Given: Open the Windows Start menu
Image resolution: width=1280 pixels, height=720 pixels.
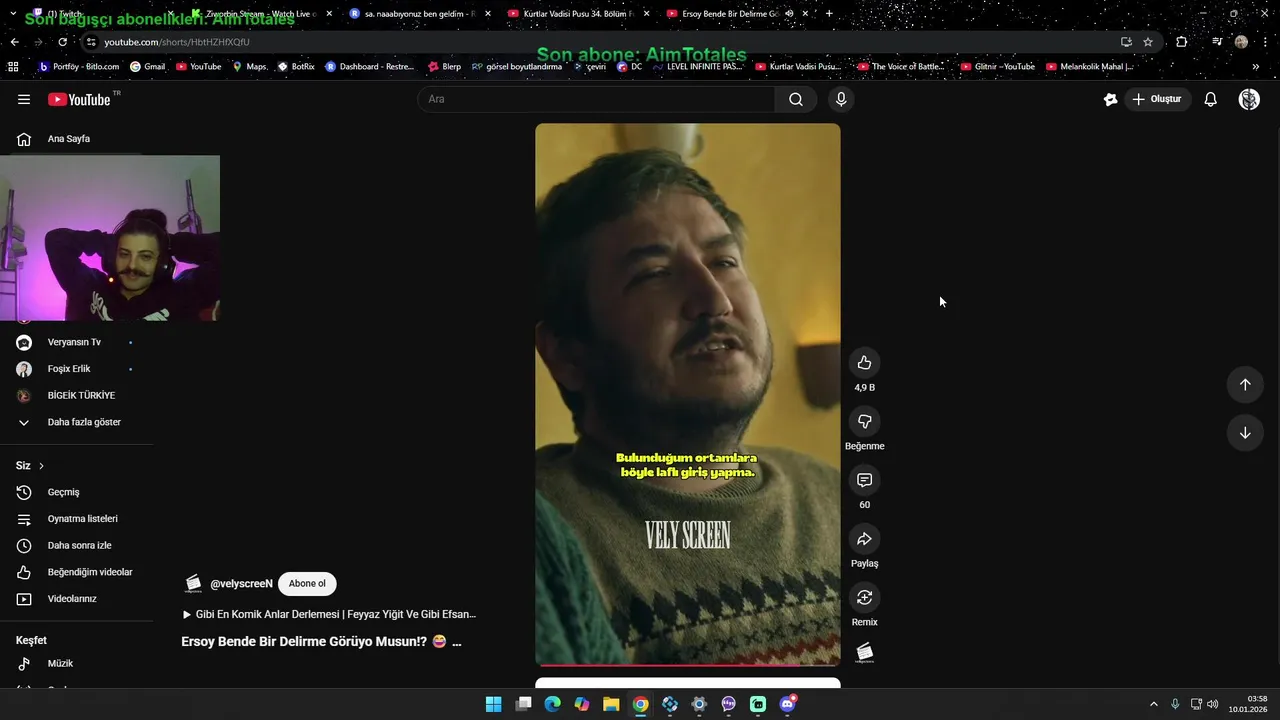Looking at the screenshot, I should pos(493,704).
